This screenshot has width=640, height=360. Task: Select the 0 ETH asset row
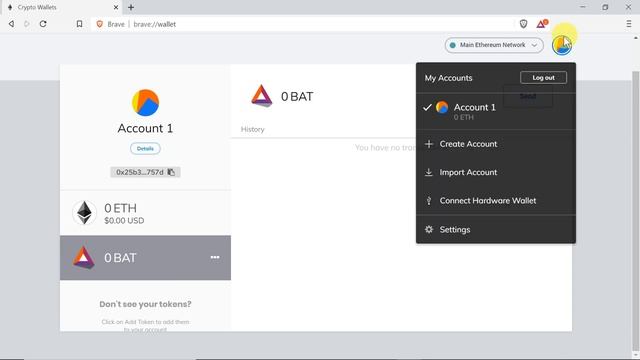[145, 213]
